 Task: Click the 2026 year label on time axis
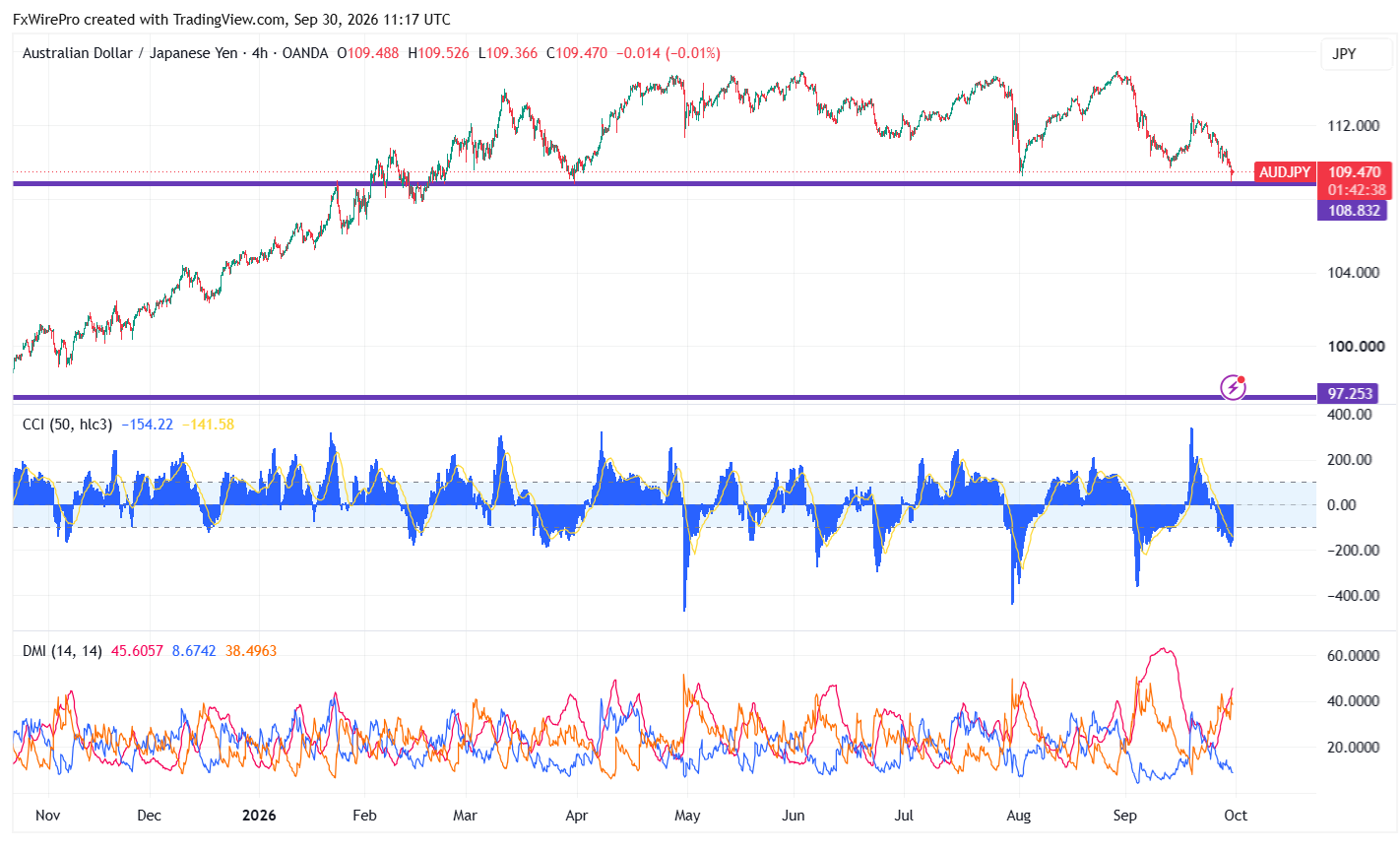(x=259, y=816)
